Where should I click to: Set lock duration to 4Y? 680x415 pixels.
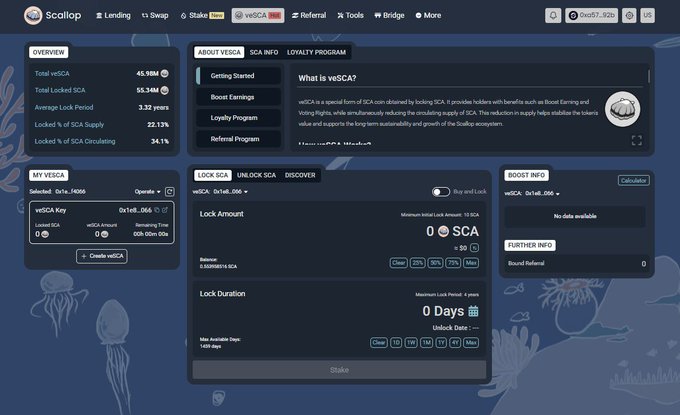(455, 343)
